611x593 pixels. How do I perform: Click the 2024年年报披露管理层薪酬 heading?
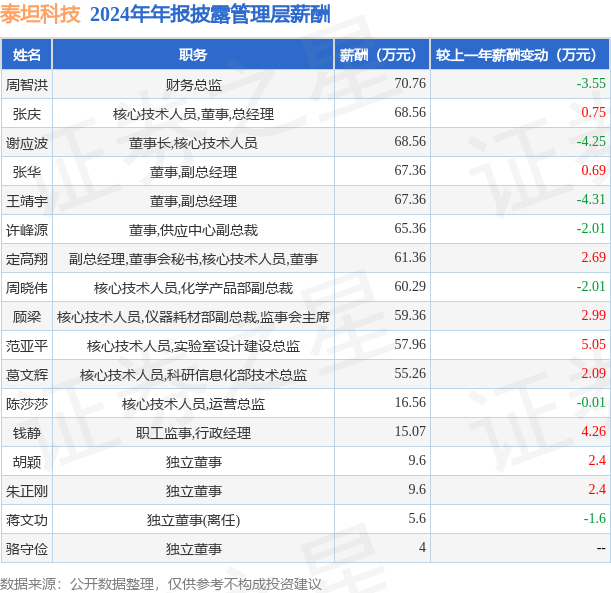(210, 14)
